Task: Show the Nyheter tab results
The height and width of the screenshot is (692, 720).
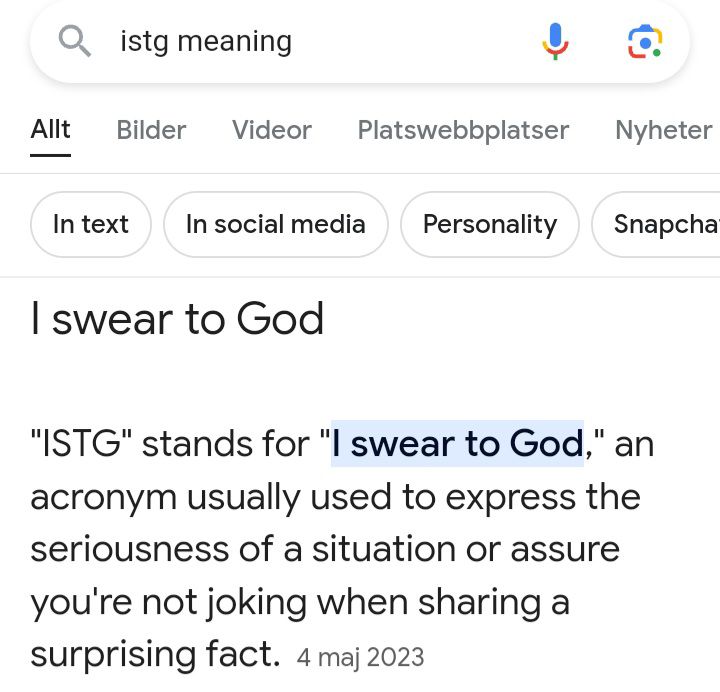Action: pos(664,130)
